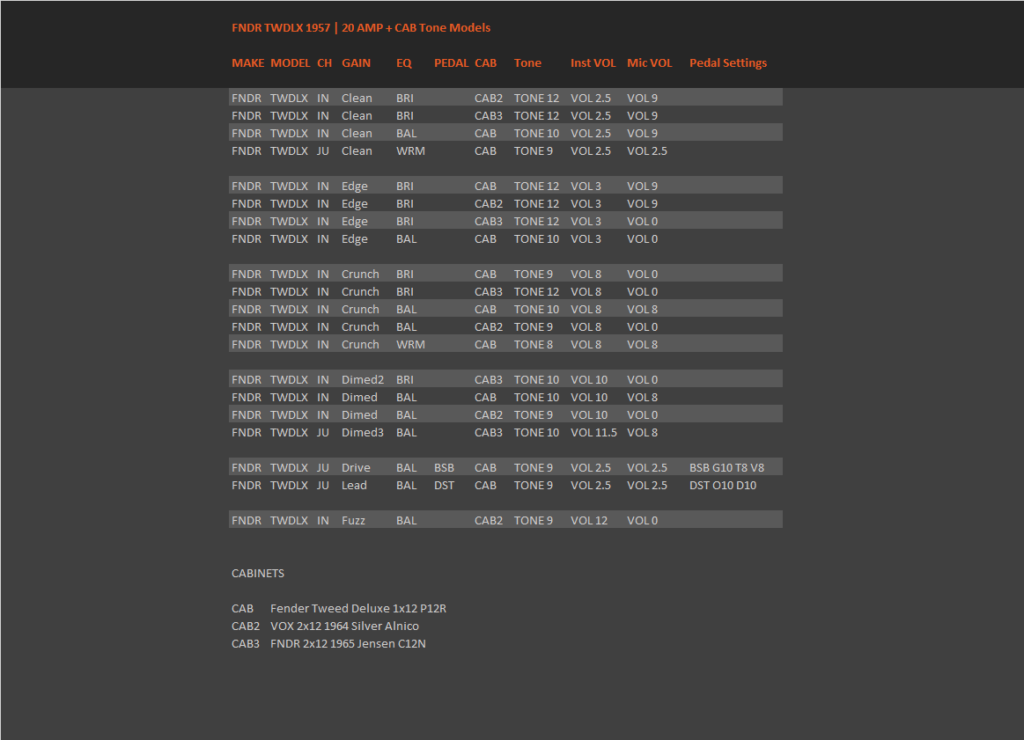Image resolution: width=1024 pixels, height=740 pixels.
Task: Click the CH column header
Action: [325, 63]
